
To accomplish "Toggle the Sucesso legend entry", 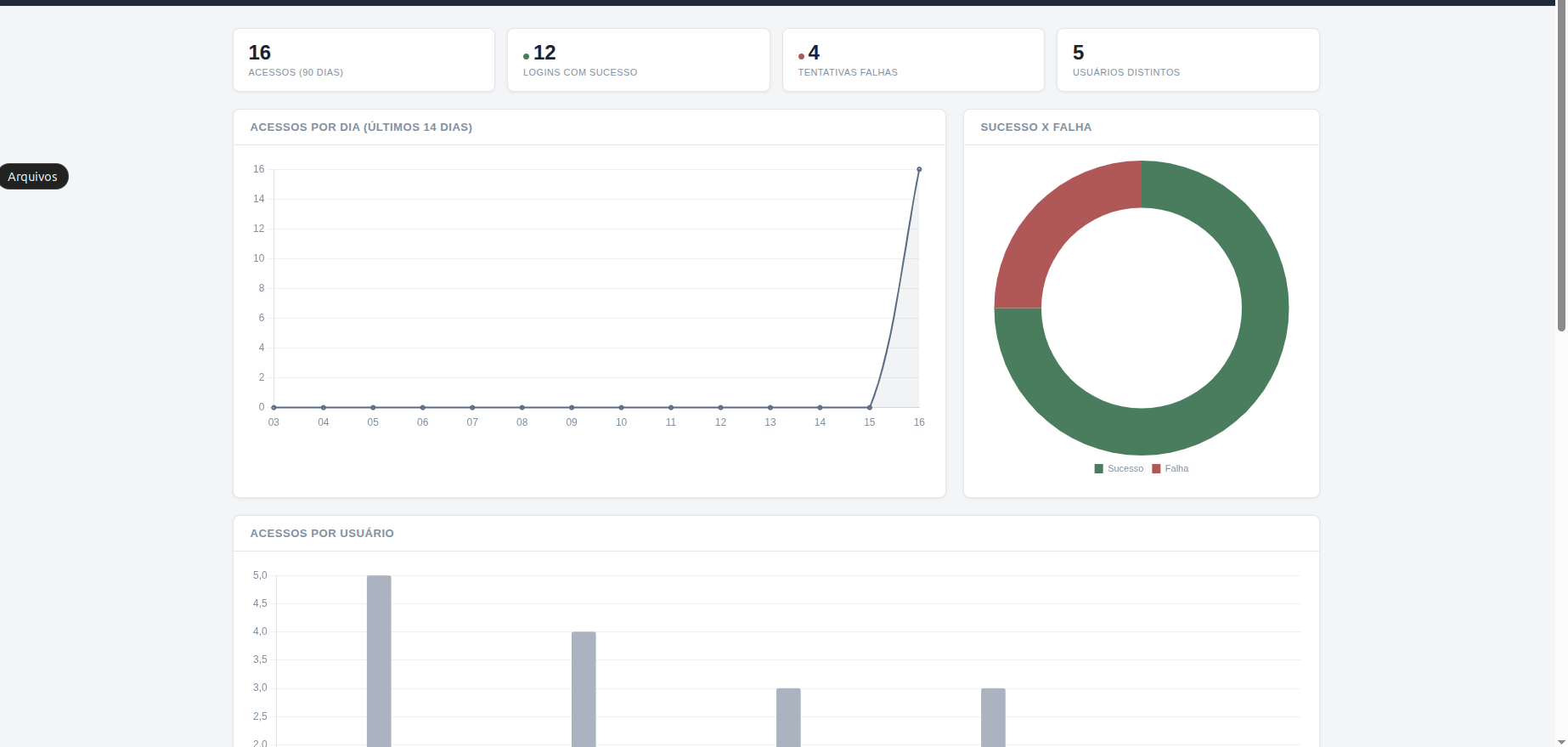I will pyautogui.click(x=1119, y=469).
